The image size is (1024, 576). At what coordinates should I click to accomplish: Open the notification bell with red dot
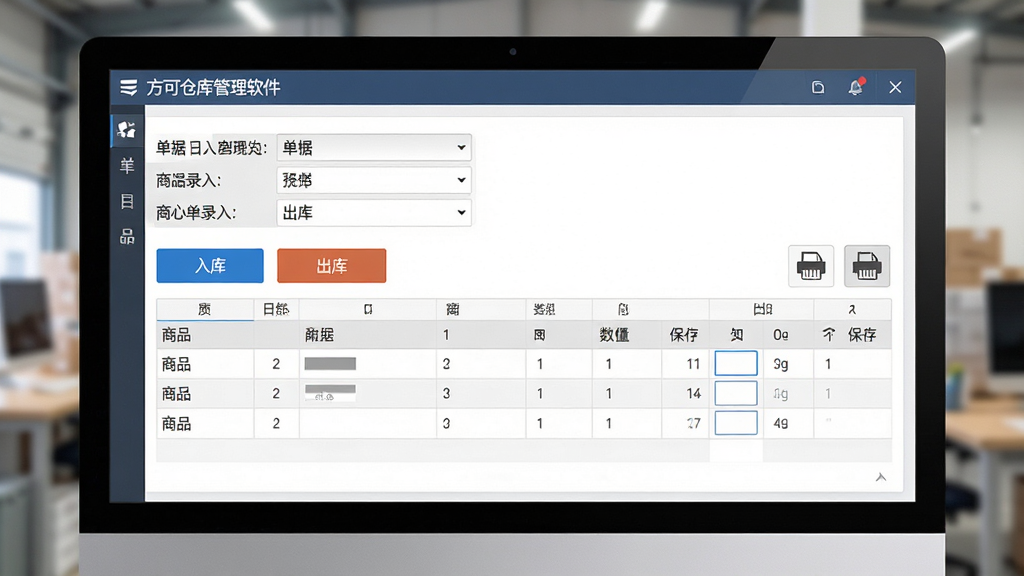point(856,87)
